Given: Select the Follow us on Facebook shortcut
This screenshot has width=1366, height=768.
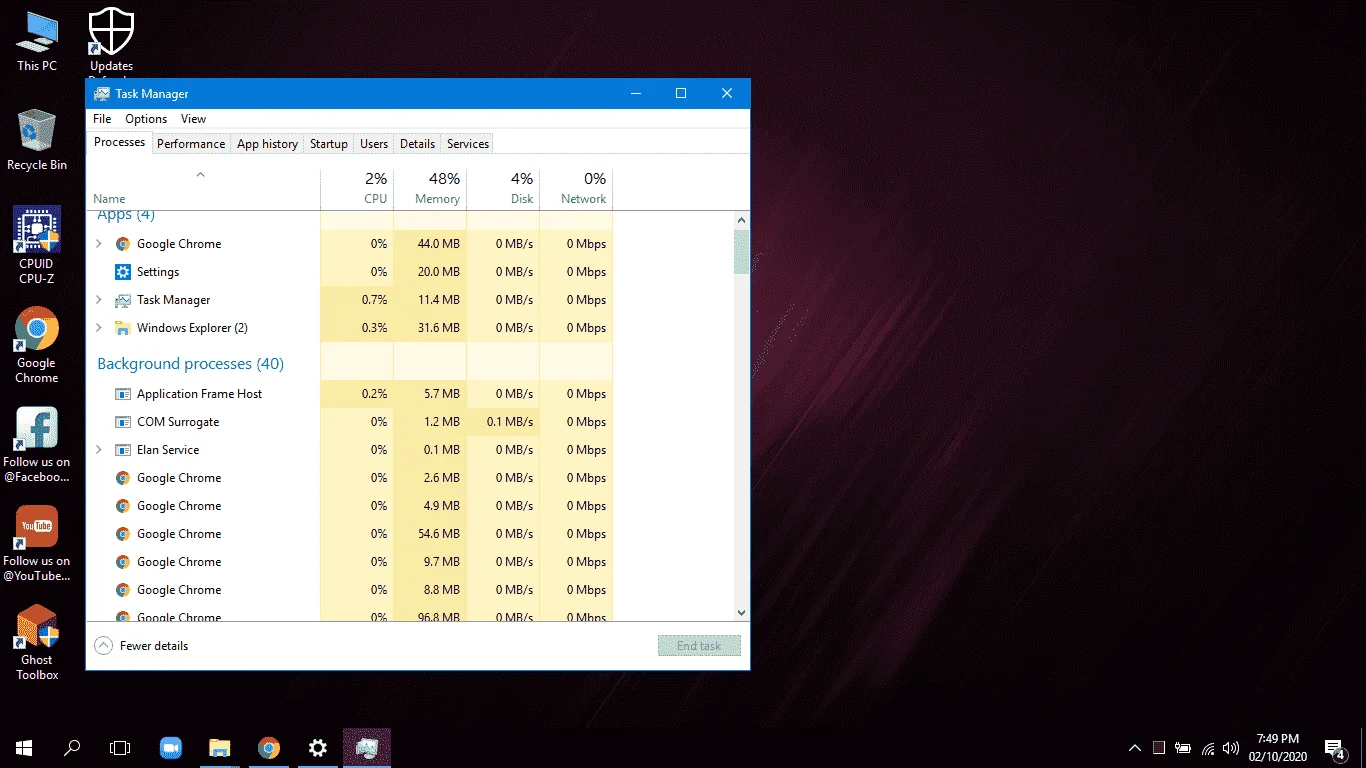Looking at the screenshot, I should click(37, 445).
